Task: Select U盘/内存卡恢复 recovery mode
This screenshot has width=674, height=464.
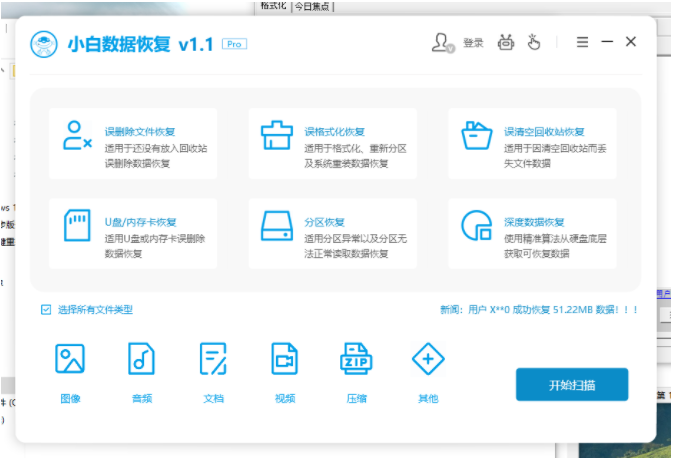Action: point(133,233)
